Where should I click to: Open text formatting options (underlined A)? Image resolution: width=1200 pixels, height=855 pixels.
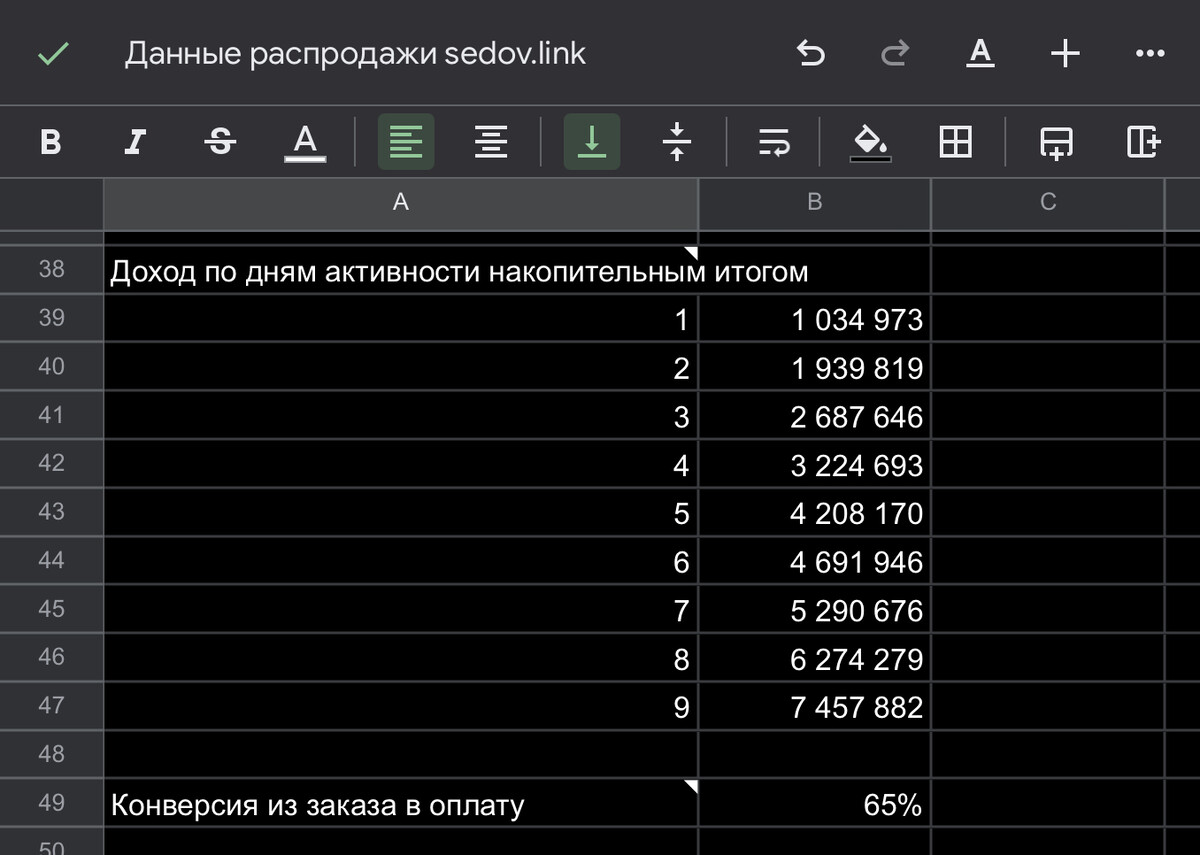(x=981, y=53)
